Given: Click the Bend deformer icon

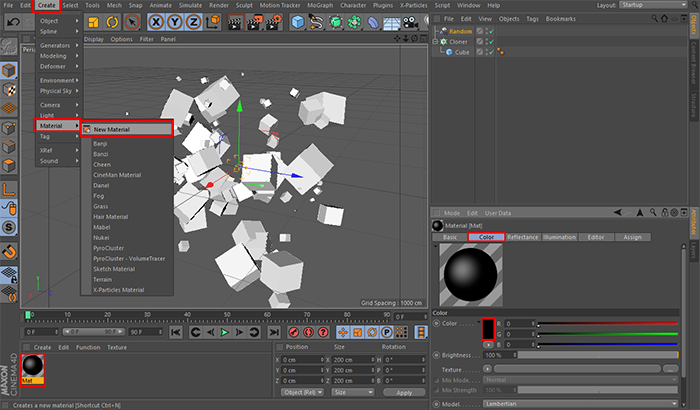Looking at the screenshot, I should click(373, 22).
